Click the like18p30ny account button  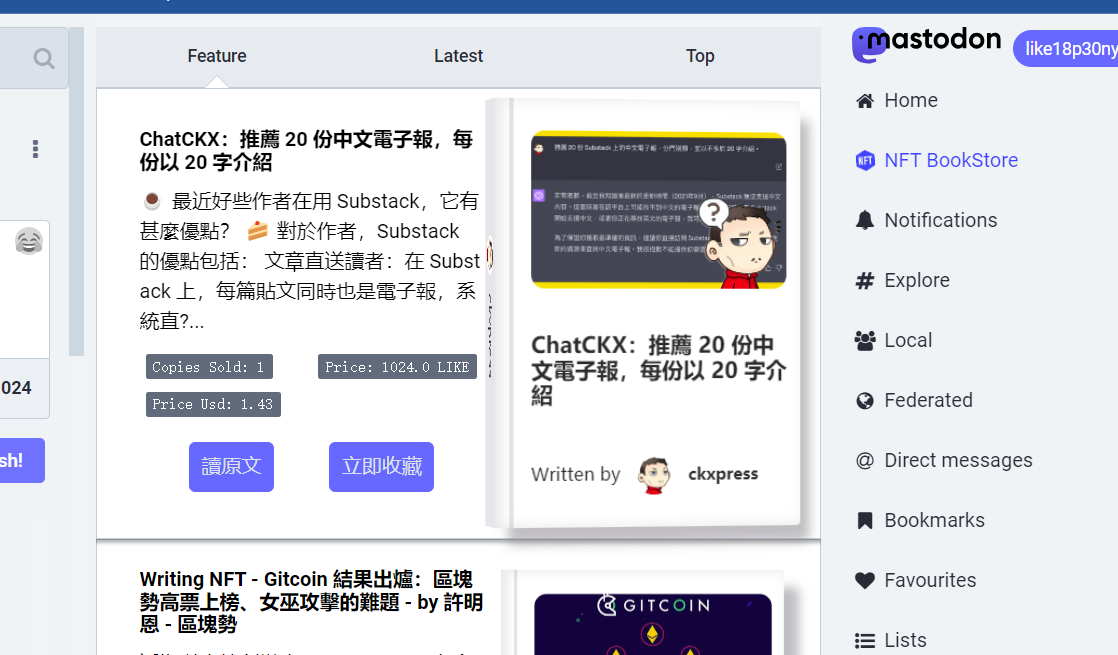pos(1065,48)
